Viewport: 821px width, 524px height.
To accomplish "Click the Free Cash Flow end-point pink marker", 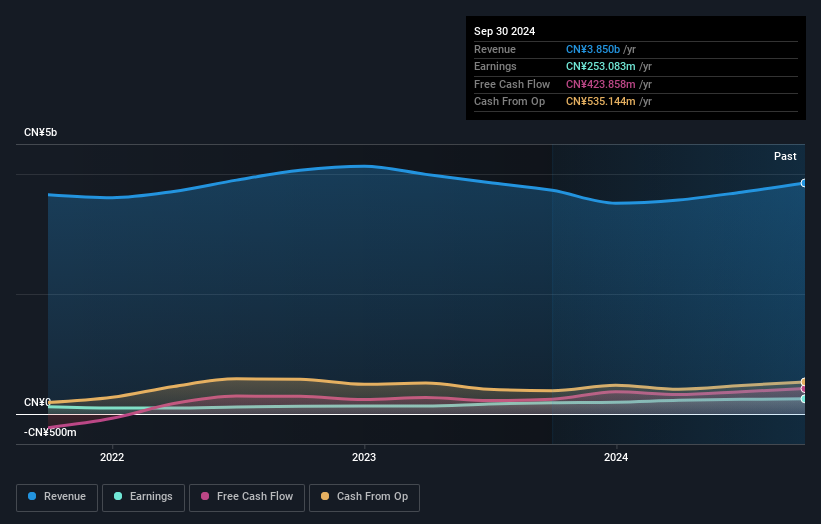I will pyautogui.click(x=803, y=389).
